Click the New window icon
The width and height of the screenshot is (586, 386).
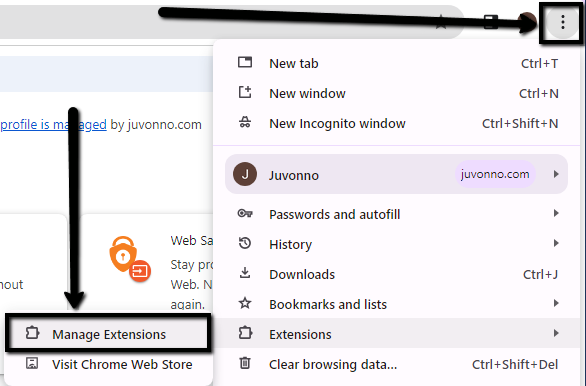pos(245,92)
